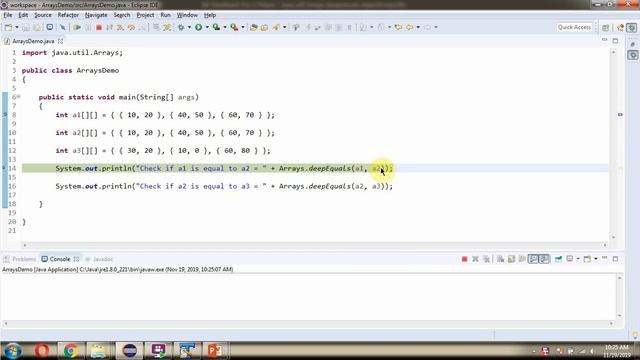The height and width of the screenshot is (360, 640).
Task: Click the External Tools run icon
Action: point(234,27)
